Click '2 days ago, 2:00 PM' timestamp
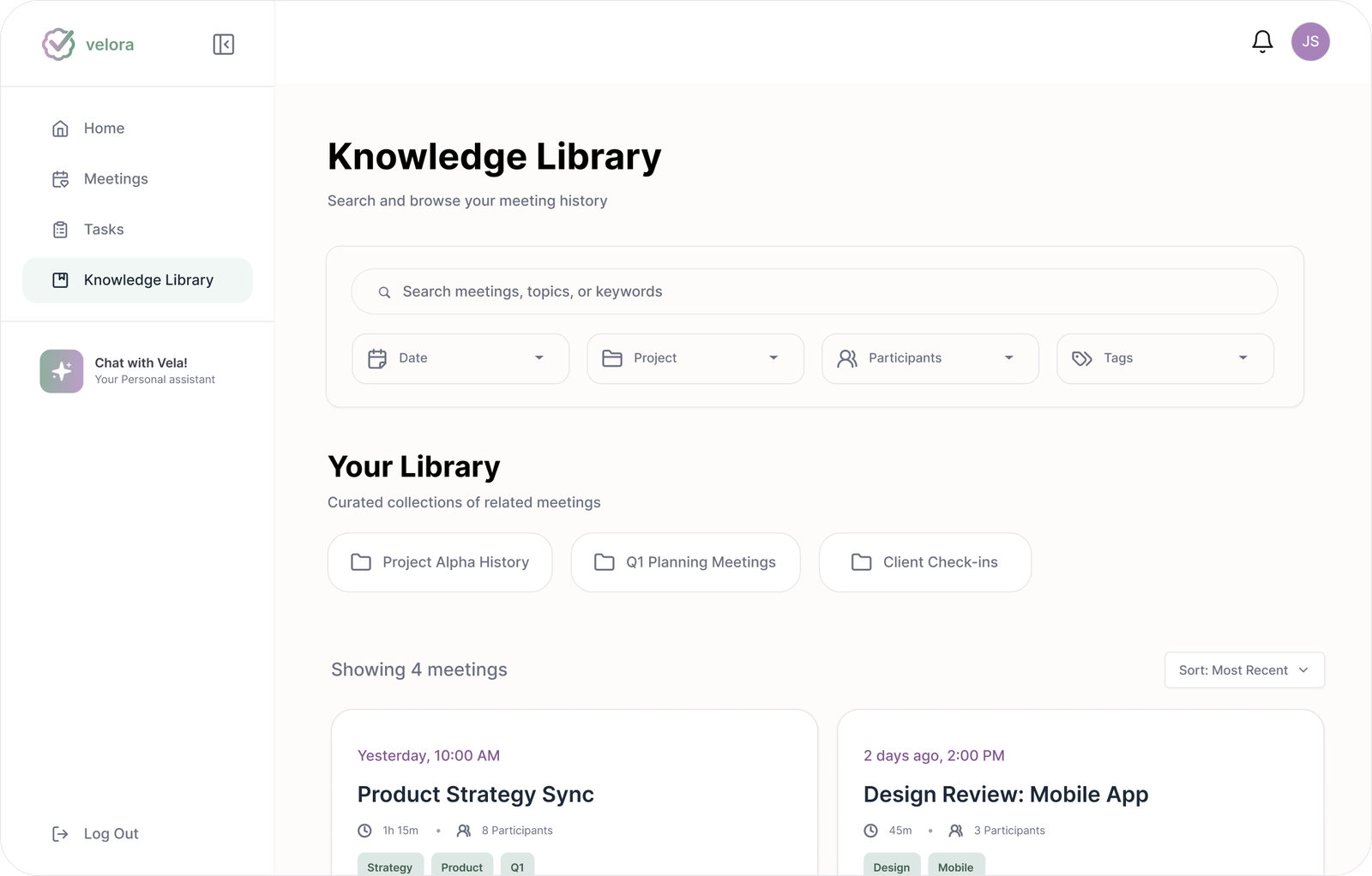This screenshot has width=1372, height=876. click(934, 756)
